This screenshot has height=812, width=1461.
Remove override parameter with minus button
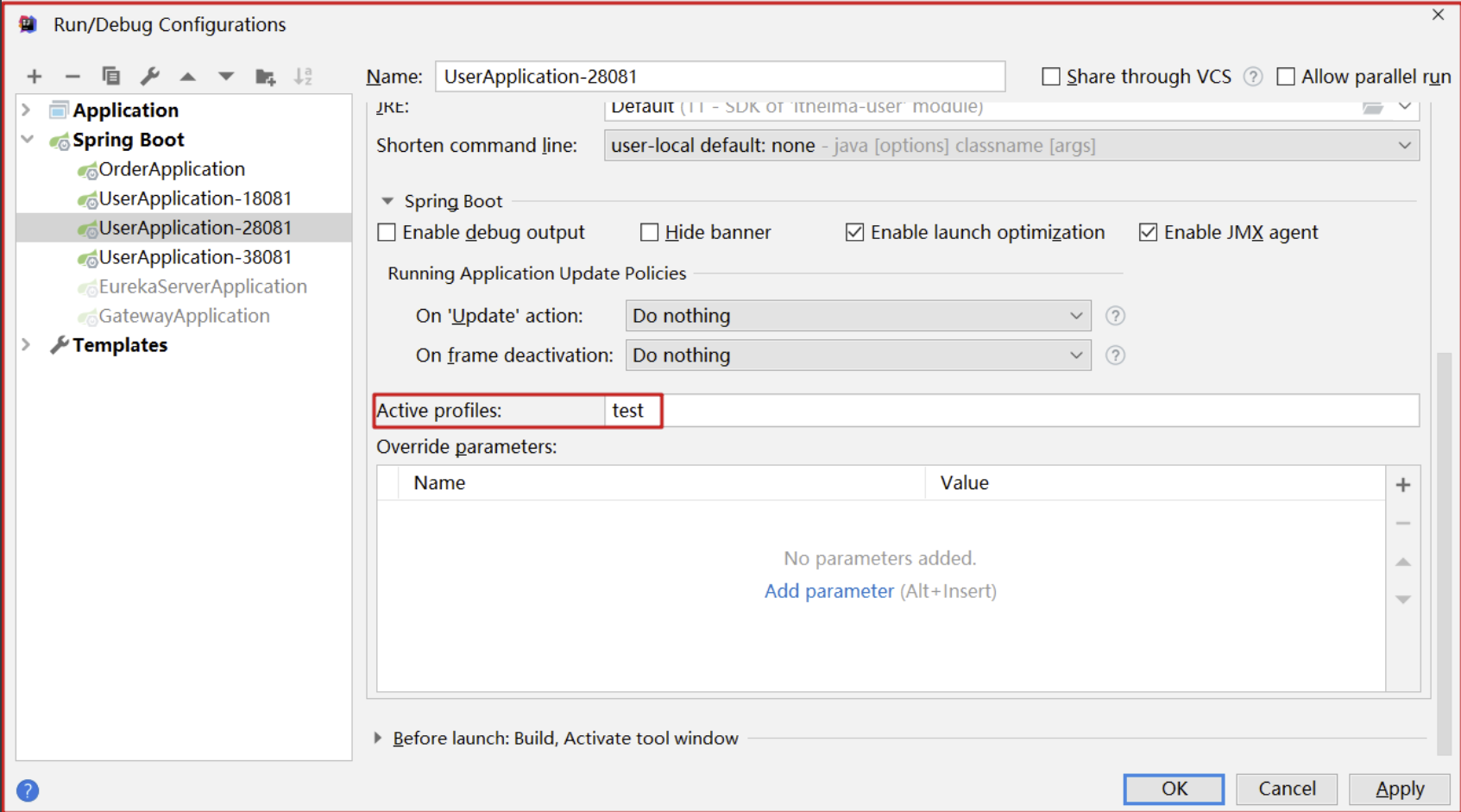coord(1403,524)
